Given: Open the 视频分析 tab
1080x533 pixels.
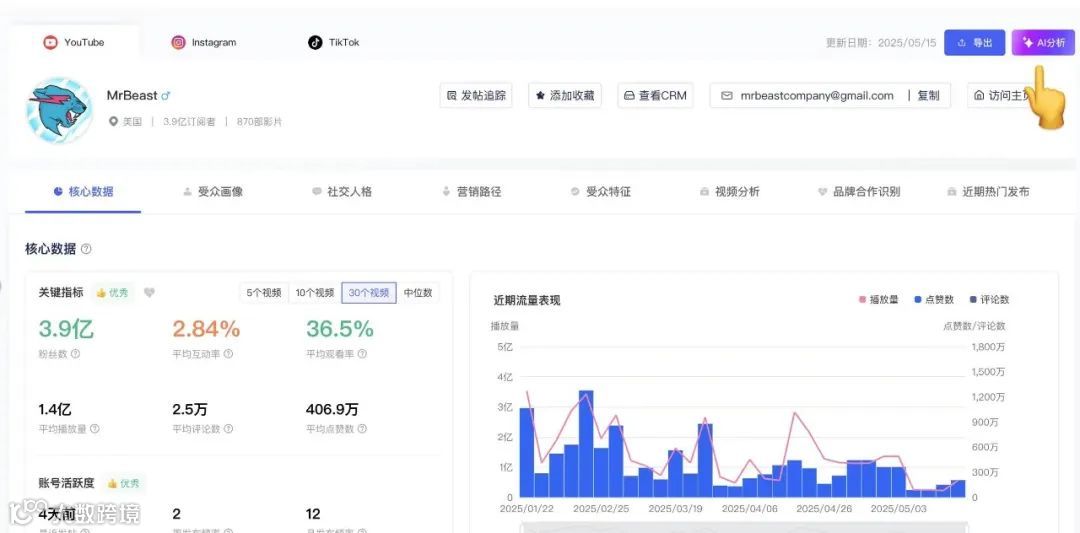Looking at the screenshot, I should coord(729,191).
